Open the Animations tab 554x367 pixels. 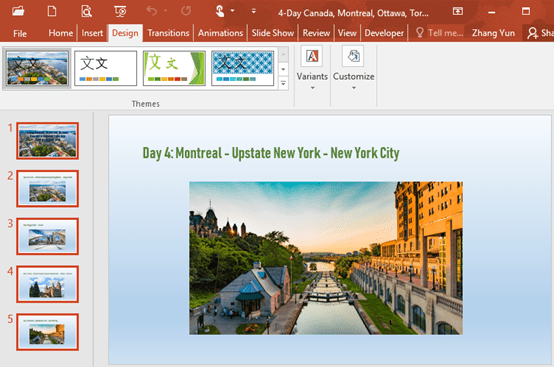(220, 33)
